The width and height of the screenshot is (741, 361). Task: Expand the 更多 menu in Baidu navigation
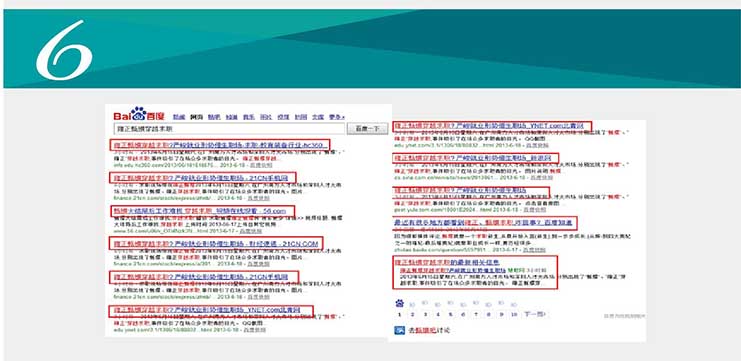click(x=336, y=117)
